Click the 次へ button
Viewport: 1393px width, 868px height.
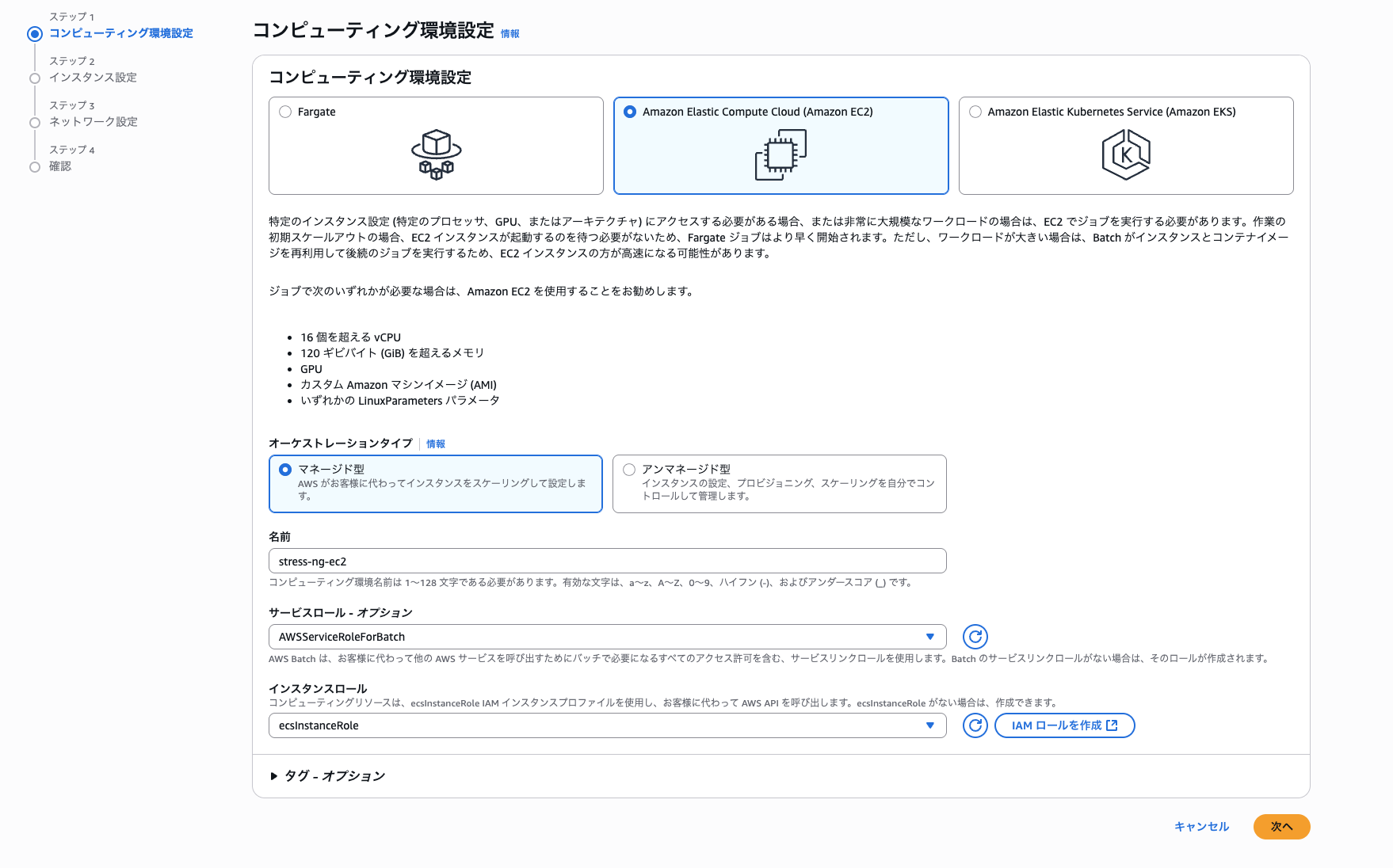pos(1281,827)
